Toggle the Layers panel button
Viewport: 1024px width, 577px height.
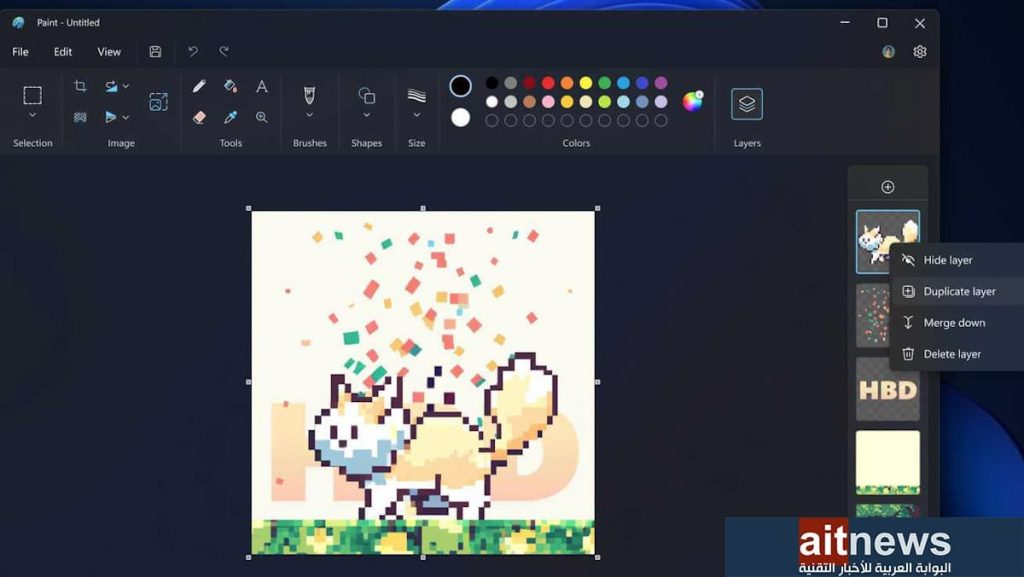click(747, 104)
